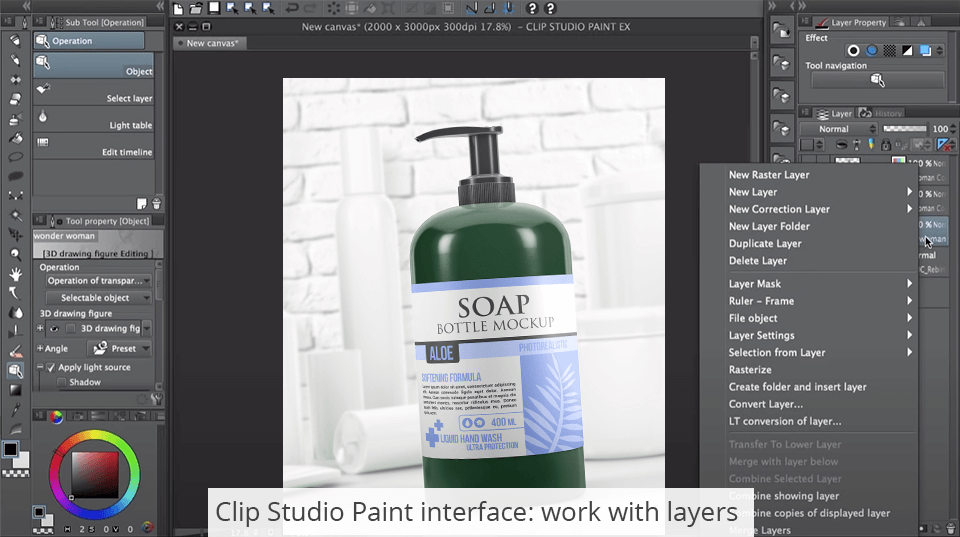
Task: Click the layer opacity slider
Action: pyautogui.click(x=904, y=129)
